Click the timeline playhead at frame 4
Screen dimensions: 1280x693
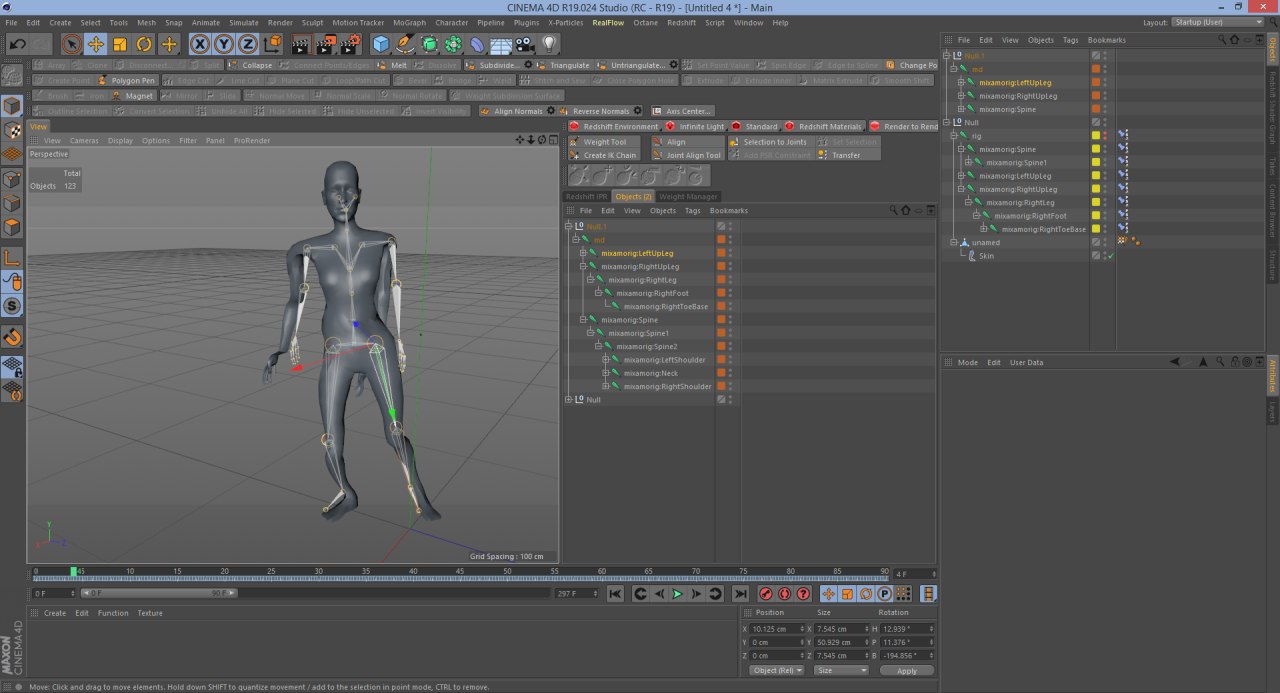73,572
